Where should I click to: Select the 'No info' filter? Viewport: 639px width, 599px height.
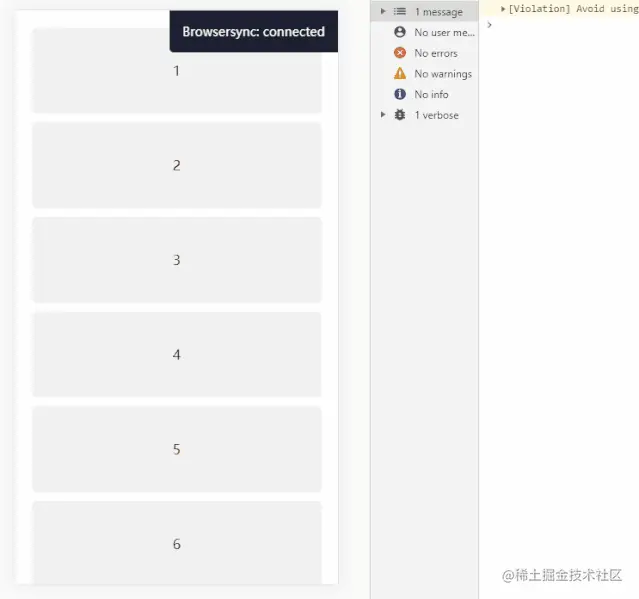click(x=424, y=95)
